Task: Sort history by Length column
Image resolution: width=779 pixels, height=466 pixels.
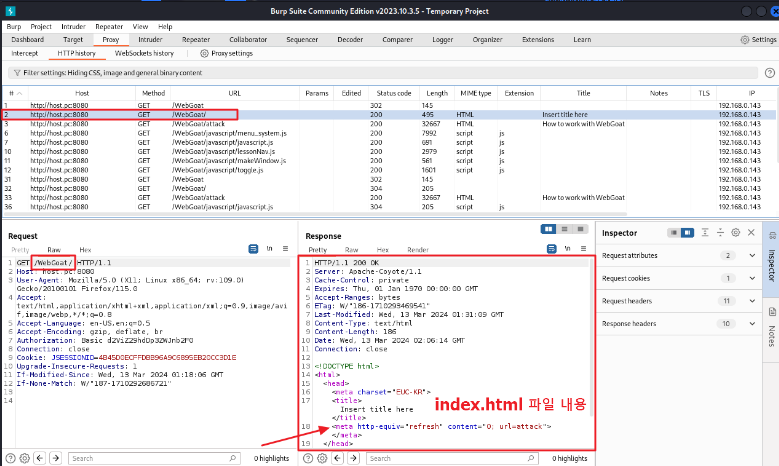Action: tap(437, 93)
